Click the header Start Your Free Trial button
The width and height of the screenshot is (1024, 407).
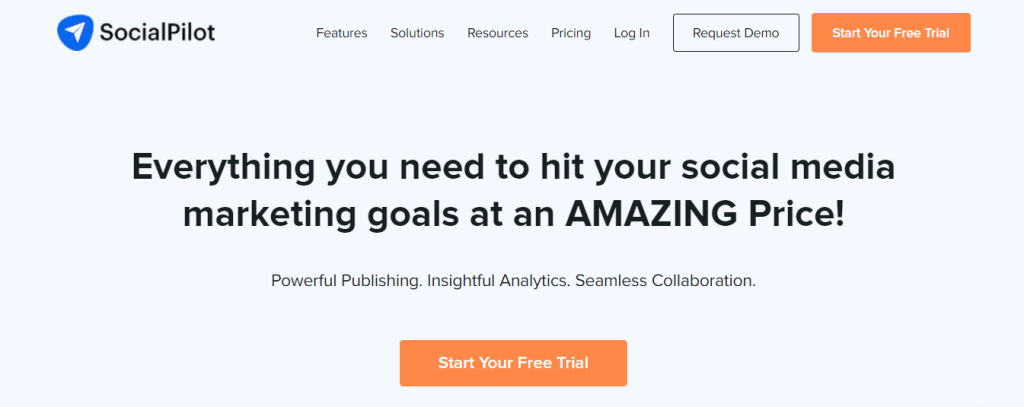(x=891, y=33)
